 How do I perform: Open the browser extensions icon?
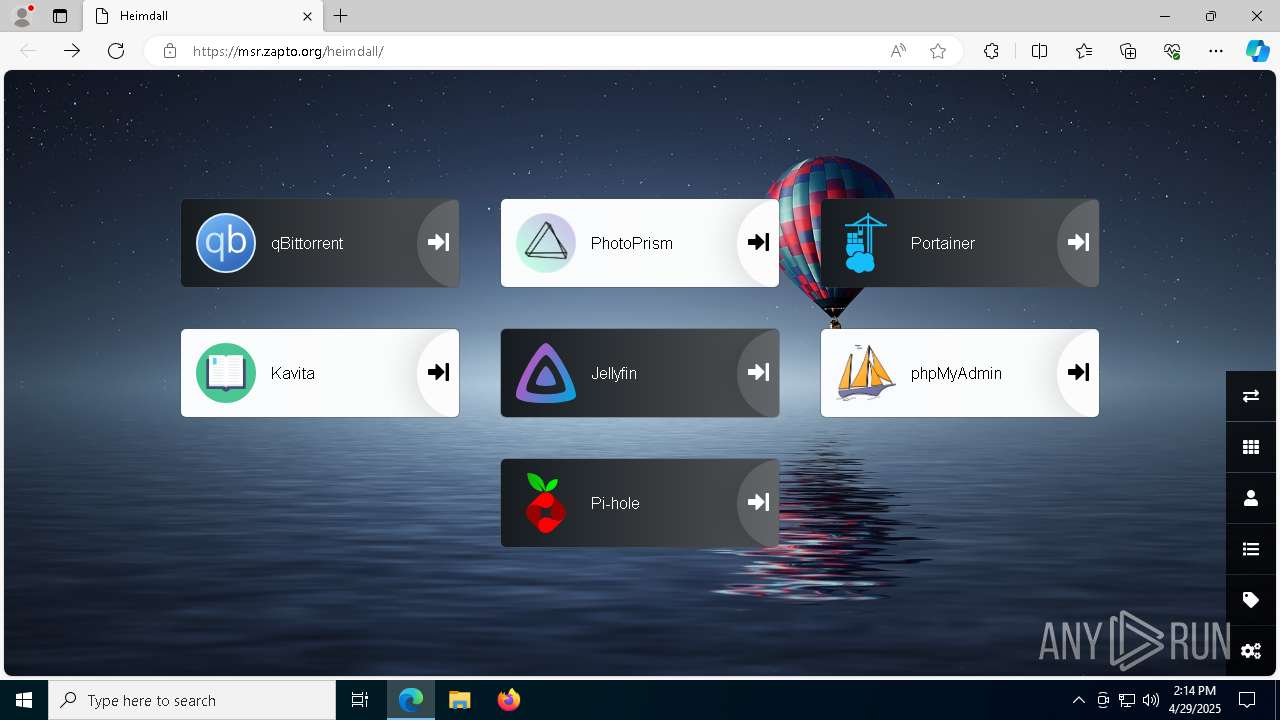pos(991,51)
